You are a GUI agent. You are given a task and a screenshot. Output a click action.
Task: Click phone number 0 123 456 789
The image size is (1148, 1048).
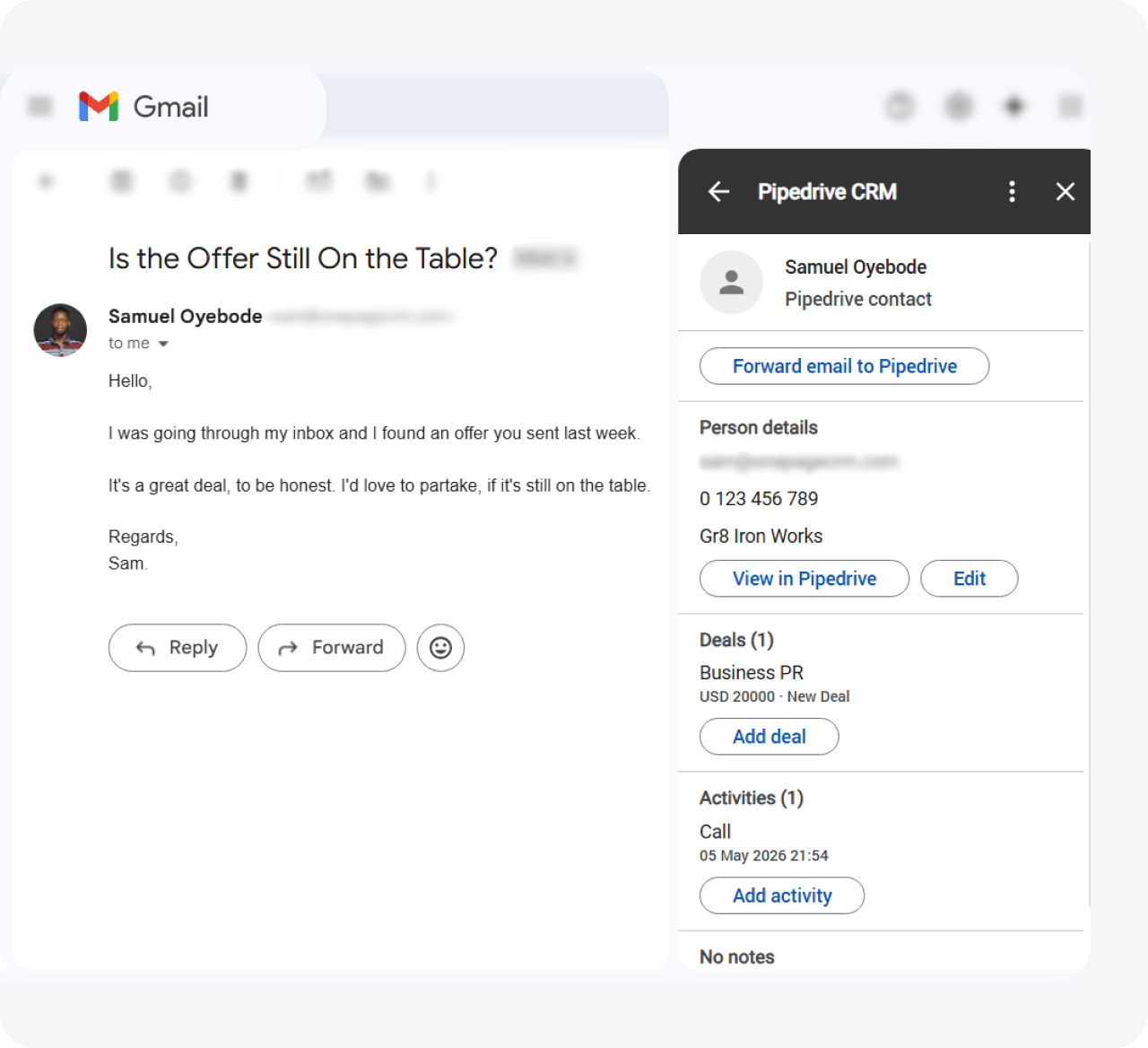pyautogui.click(x=759, y=499)
